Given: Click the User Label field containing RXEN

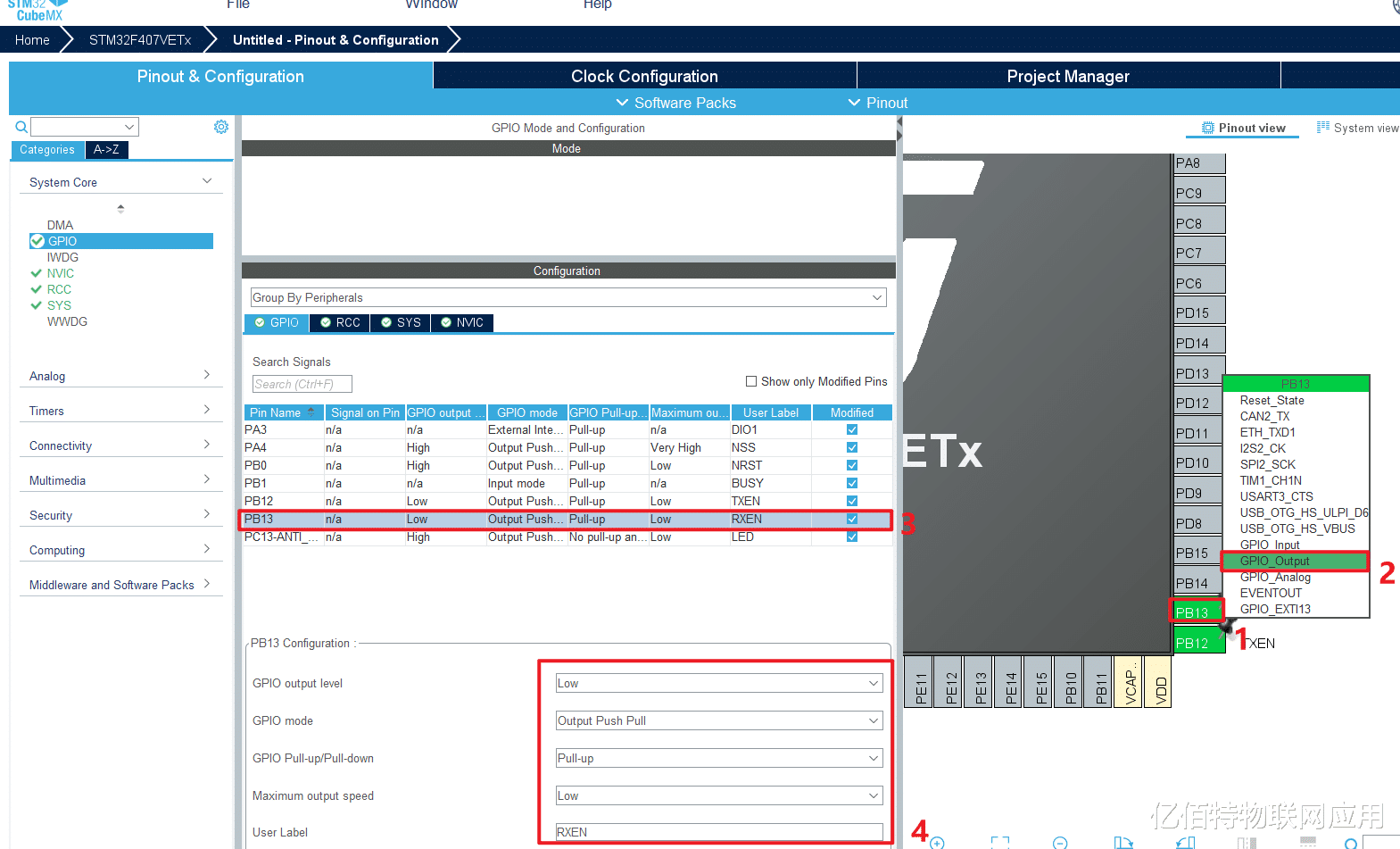Looking at the screenshot, I should (x=719, y=832).
